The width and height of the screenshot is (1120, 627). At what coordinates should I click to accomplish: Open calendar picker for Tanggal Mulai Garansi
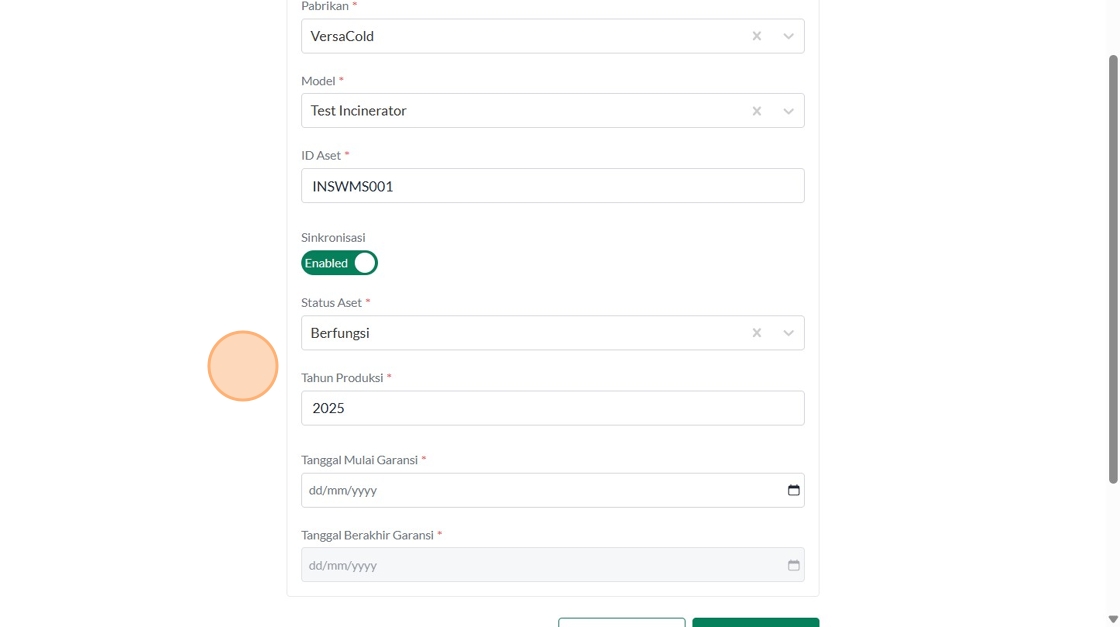tap(794, 491)
